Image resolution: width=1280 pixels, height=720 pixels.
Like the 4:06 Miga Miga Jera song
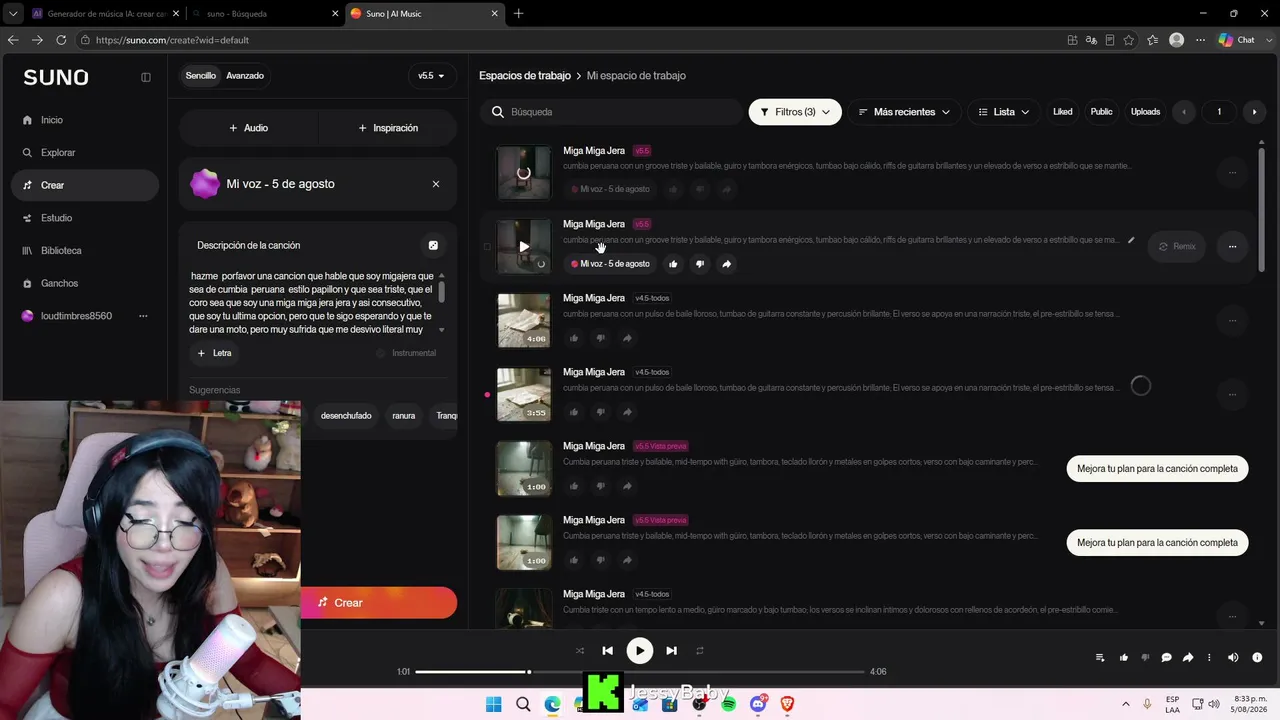click(574, 338)
